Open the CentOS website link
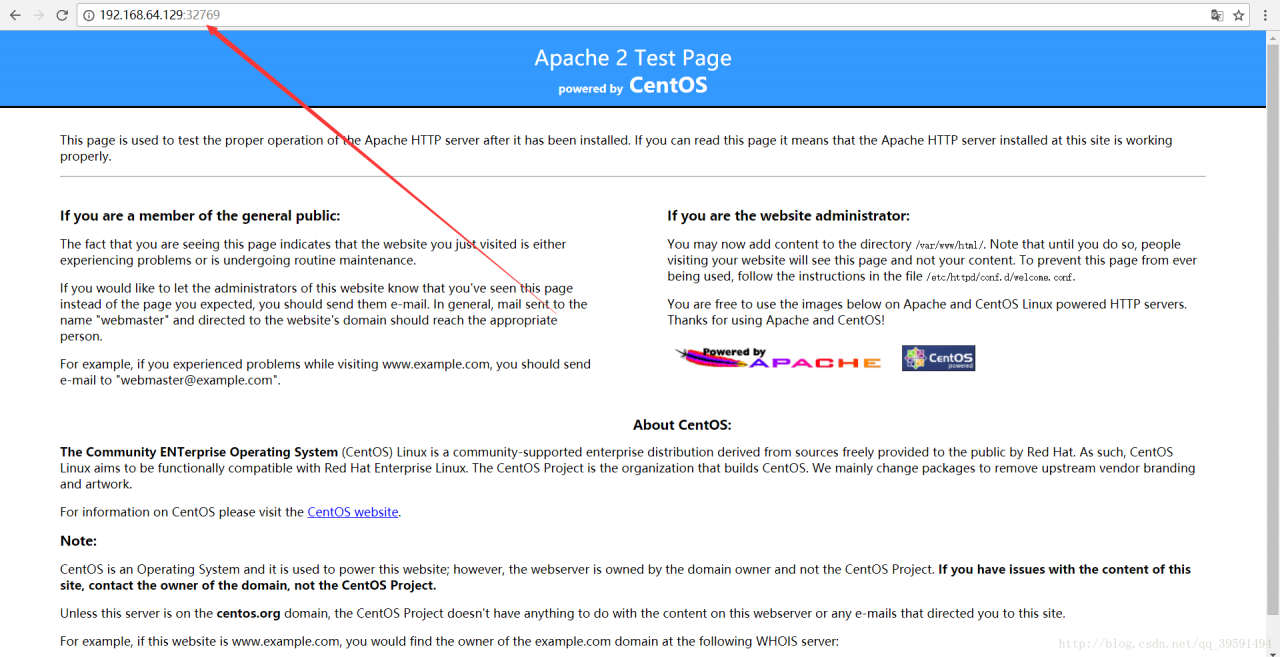Viewport: 1280px width, 657px height. pyautogui.click(x=353, y=512)
